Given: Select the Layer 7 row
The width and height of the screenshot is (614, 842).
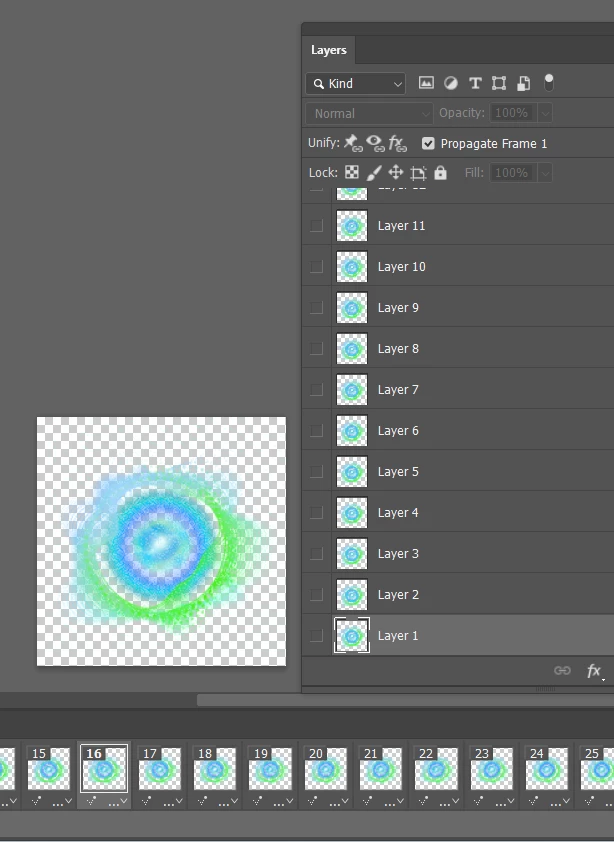Looking at the screenshot, I should 458,389.
